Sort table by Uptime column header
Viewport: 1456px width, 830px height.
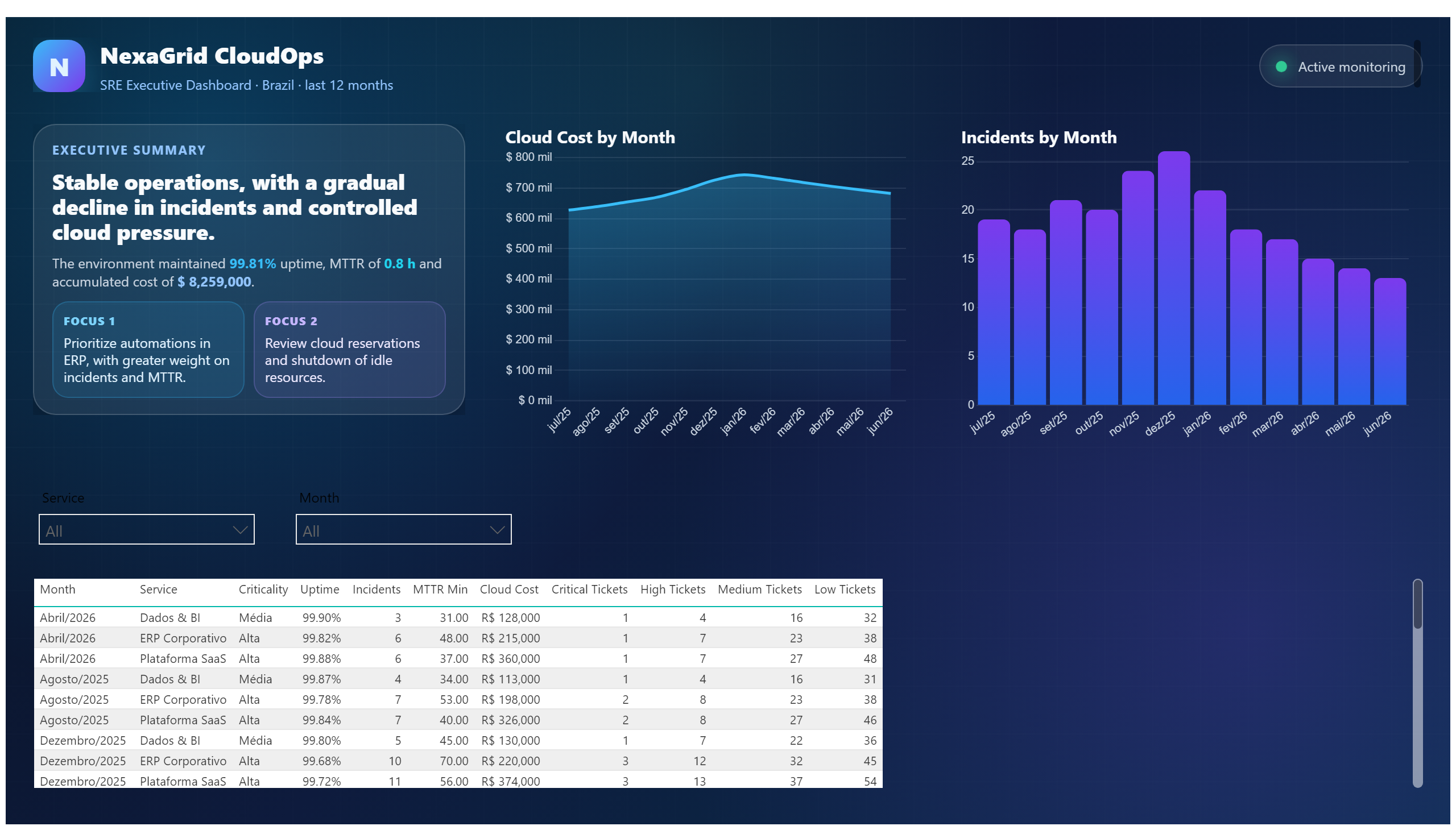coord(320,590)
